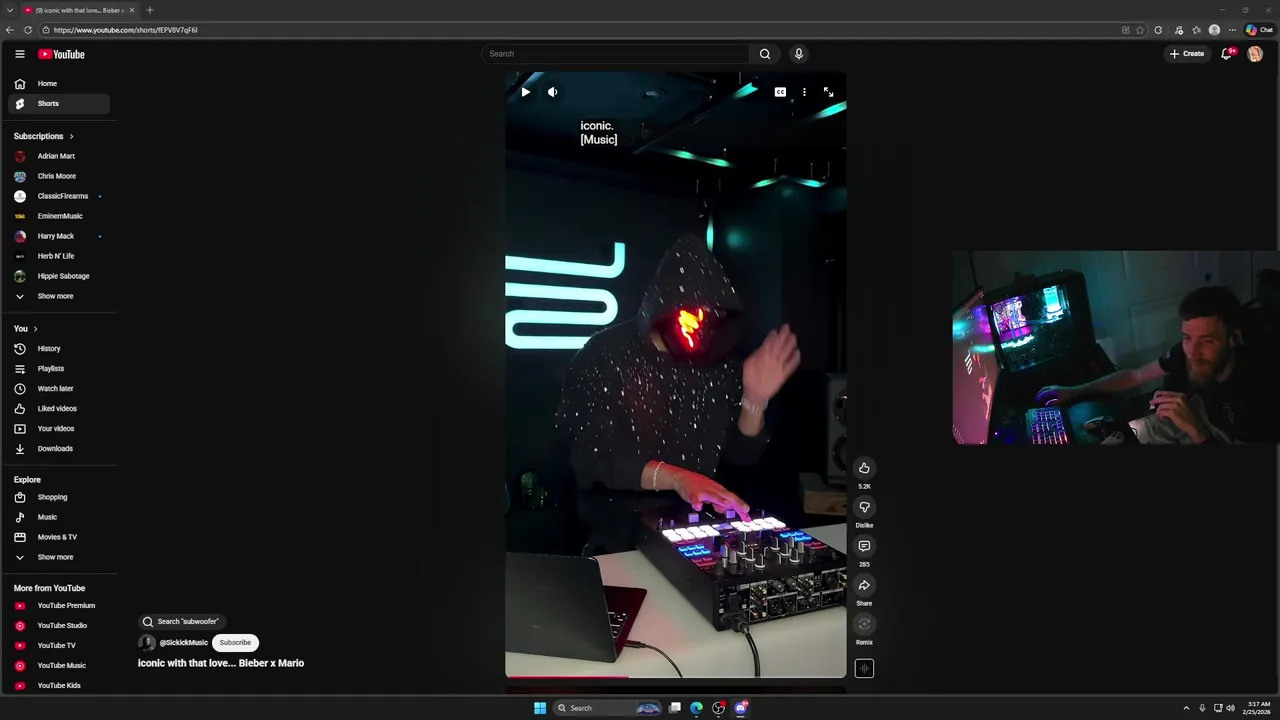1280x720 pixels.
Task: Open Copilot Chat in browser
Action: (1259, 30)
